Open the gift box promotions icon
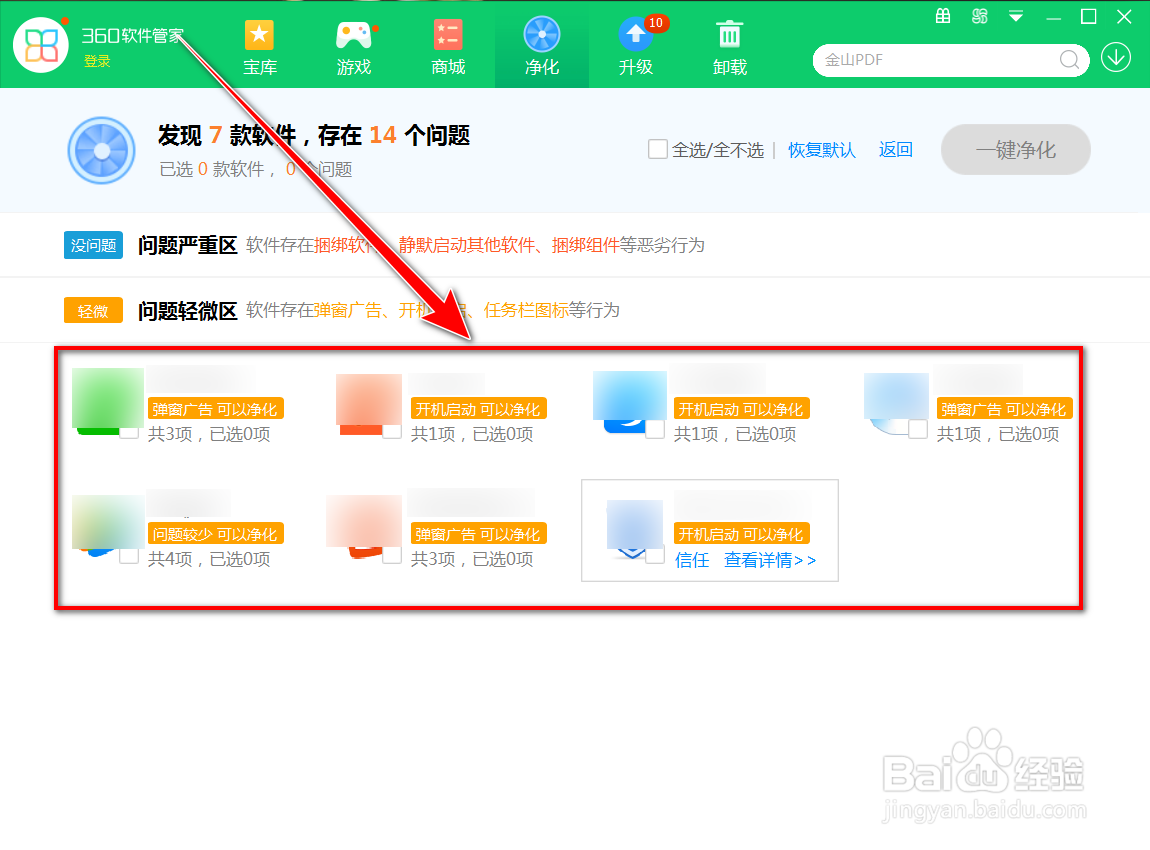 (941, 16)
